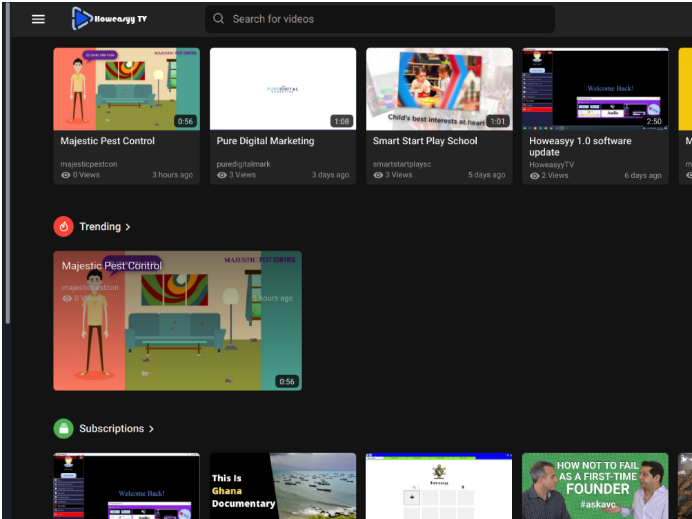
Task: Click the views eye icon under smartstartplaysc
Action: pos(378,175)
